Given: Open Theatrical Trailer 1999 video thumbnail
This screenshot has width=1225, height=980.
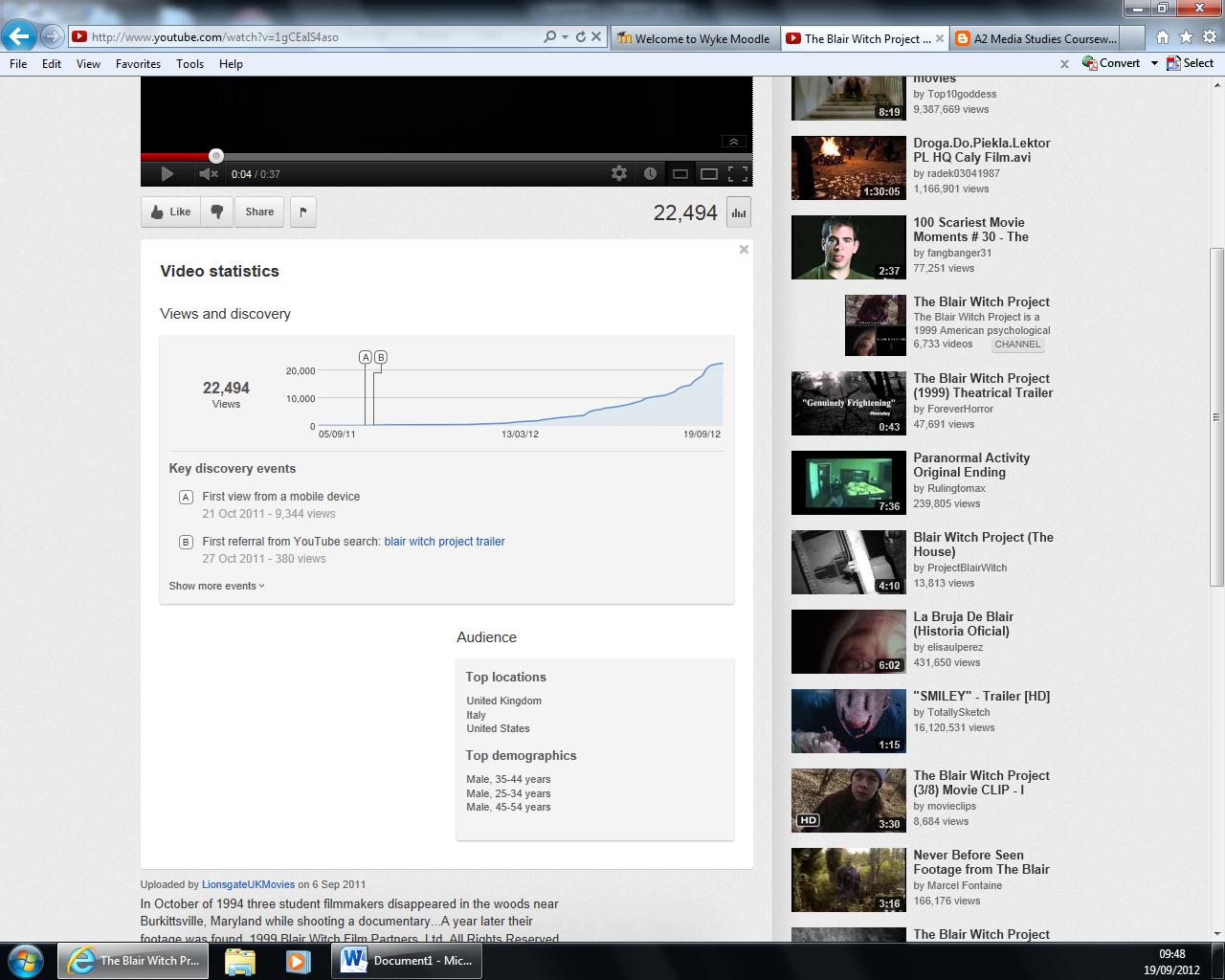Looking at the screenshot, I should click(848, 403).
